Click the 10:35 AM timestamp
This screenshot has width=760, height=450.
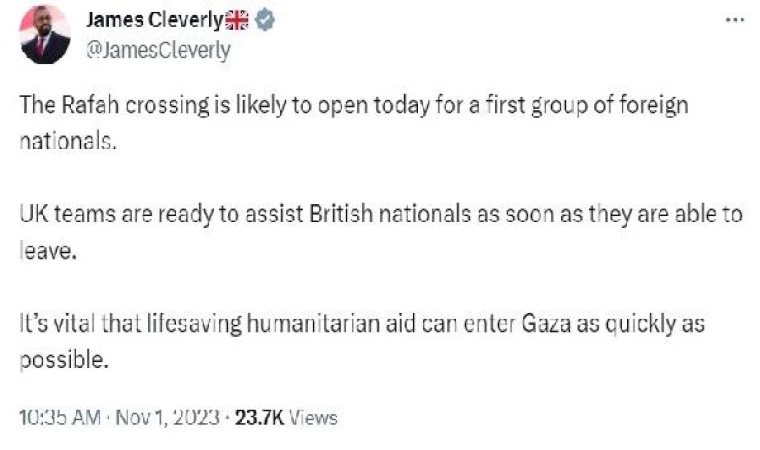[59, 417]
